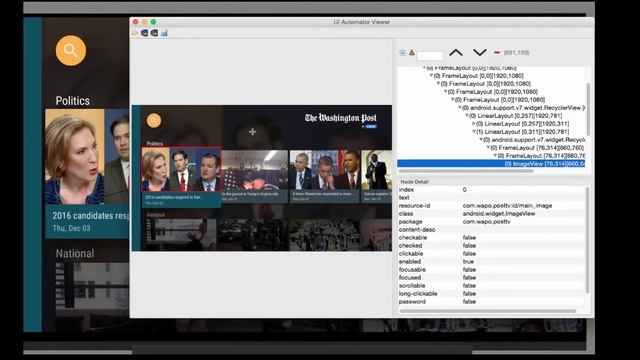Click the Trump rally thumbnail in screenshot
The width and height of the screenshot is (640, 360).
(x=254, y=169)
